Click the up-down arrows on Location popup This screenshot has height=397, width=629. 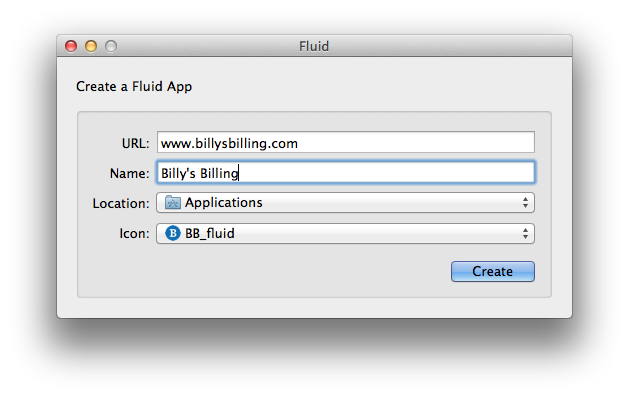[x=525, y=203]
